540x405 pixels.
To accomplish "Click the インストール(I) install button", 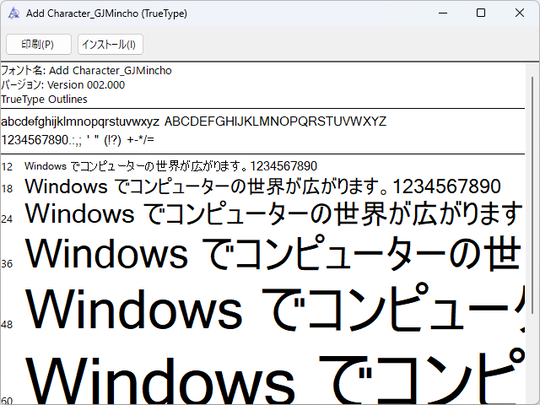I will (110, 44).
